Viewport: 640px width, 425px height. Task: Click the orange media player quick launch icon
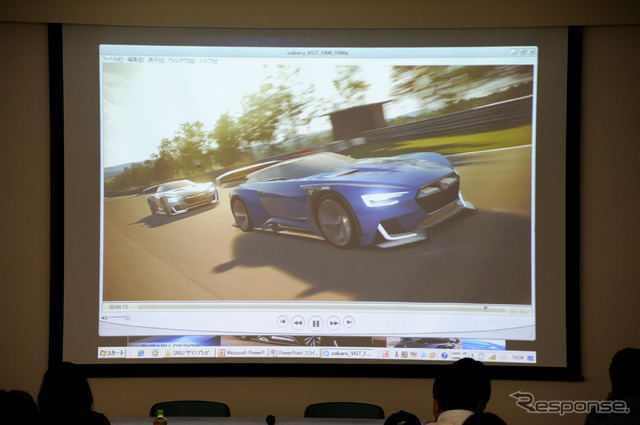(x=155, y=353)
